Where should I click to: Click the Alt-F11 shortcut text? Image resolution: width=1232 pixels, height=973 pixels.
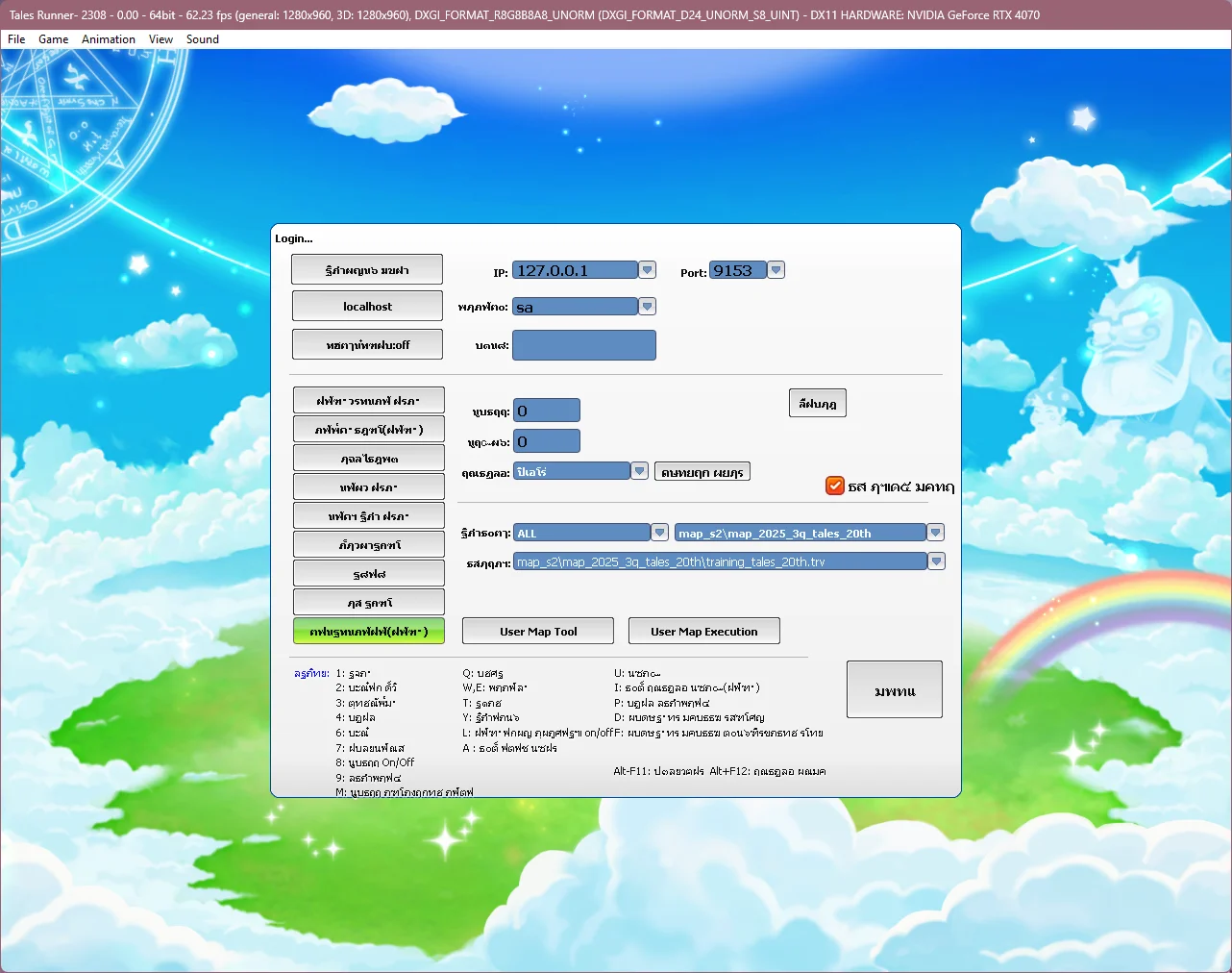pos(658,771)
